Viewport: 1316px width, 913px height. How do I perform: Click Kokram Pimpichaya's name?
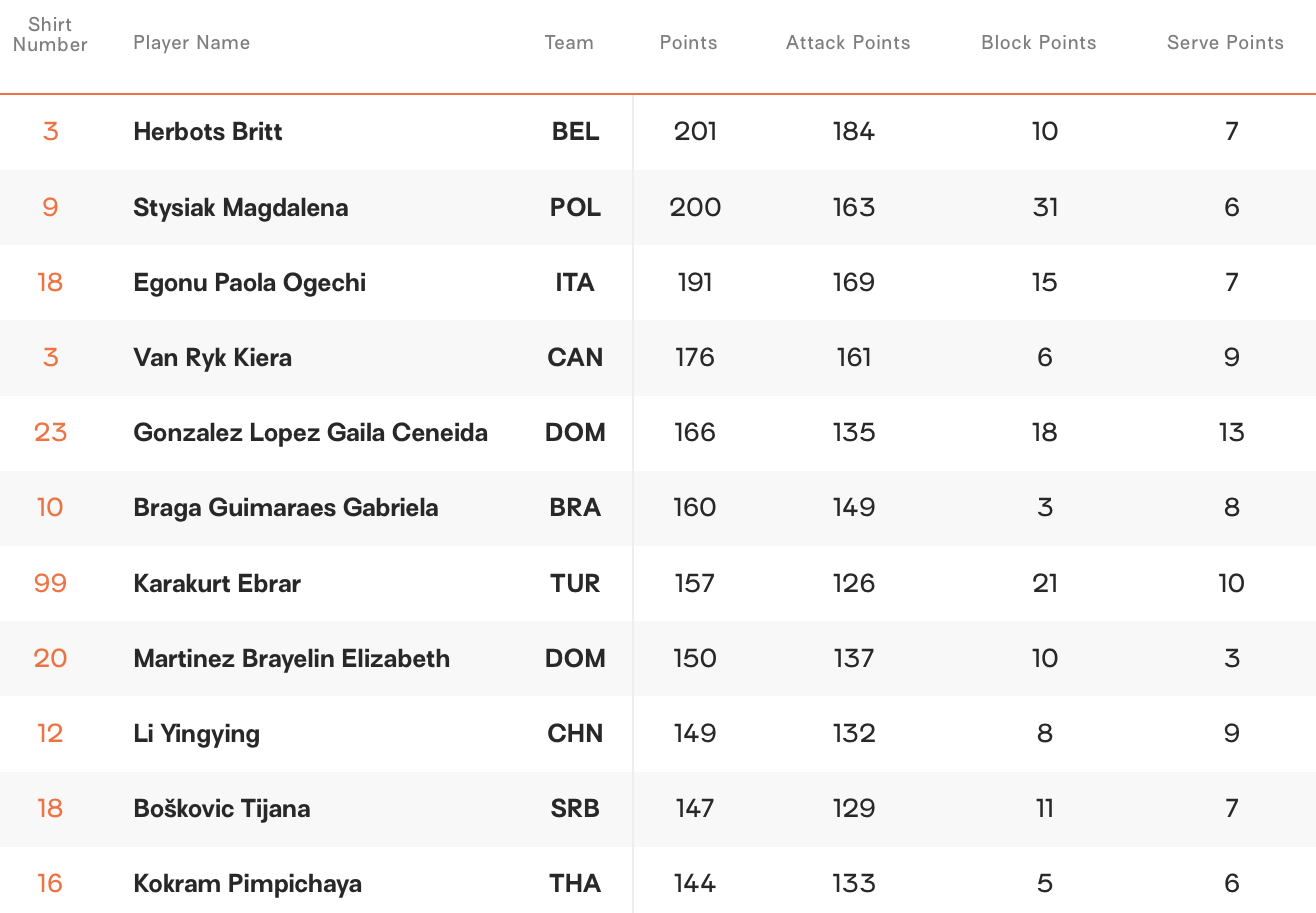[x=248, y=884]
